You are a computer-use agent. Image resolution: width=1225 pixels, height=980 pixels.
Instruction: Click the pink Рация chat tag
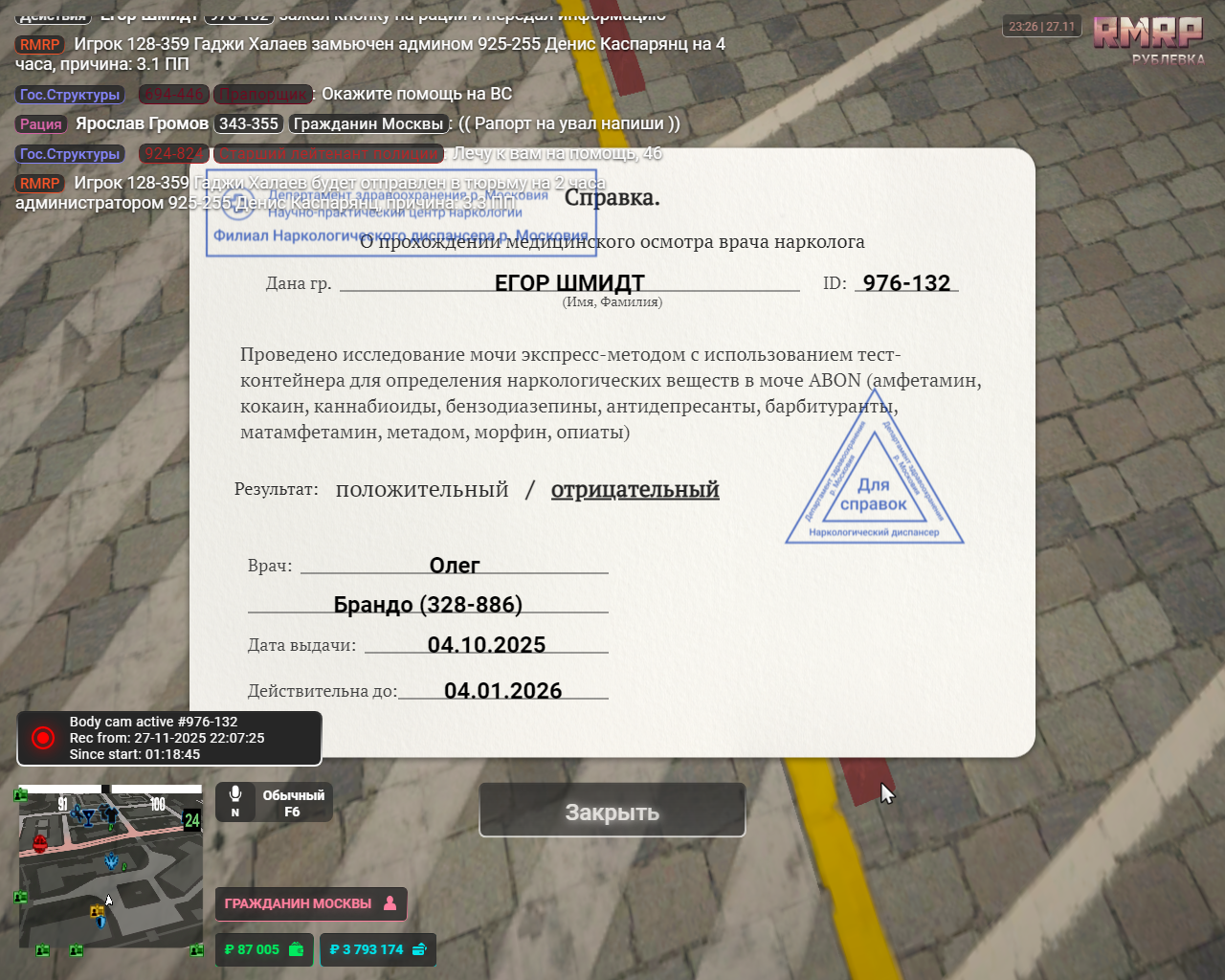(40, 124)
